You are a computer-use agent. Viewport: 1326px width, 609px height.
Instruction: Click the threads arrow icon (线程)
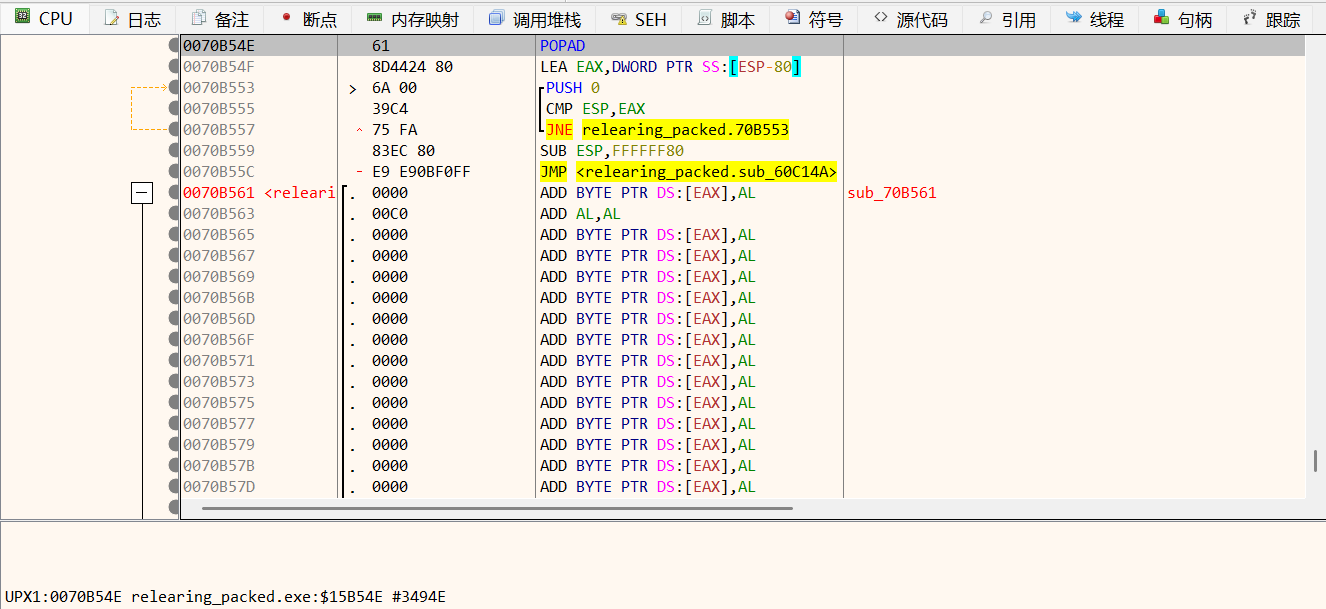(1073, 19)
